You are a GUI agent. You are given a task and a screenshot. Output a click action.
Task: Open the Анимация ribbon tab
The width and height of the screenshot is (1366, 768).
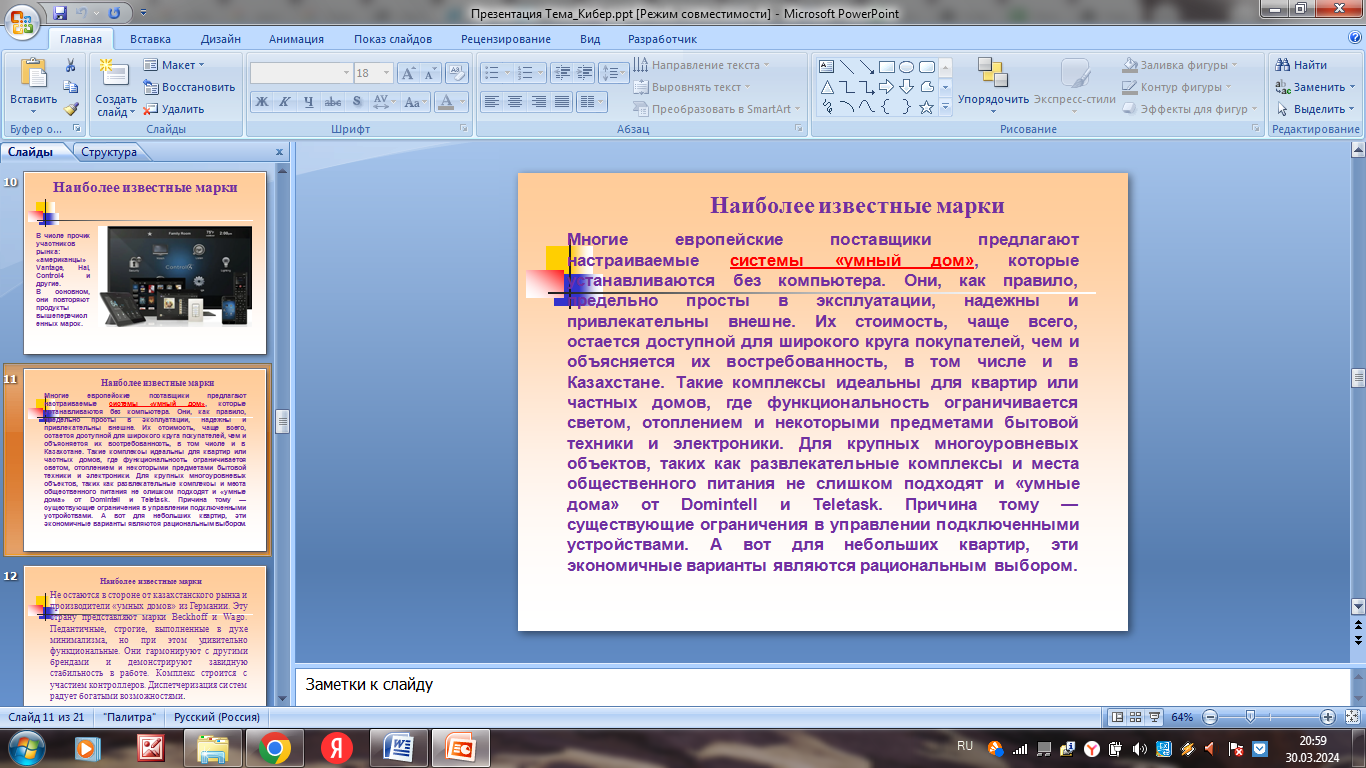(296, 39)
